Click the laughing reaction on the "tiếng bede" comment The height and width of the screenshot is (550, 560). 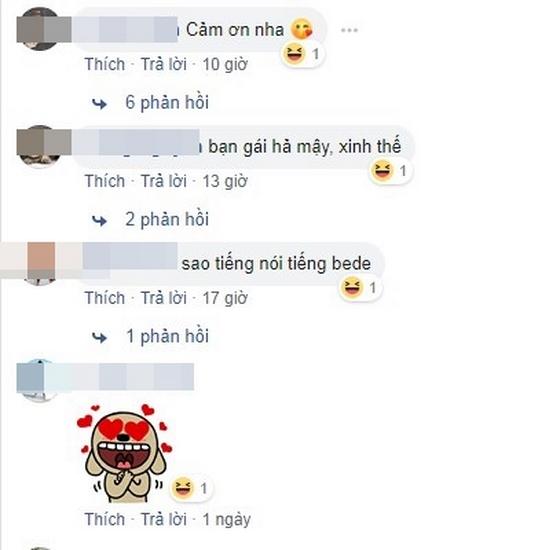[352, 288]
